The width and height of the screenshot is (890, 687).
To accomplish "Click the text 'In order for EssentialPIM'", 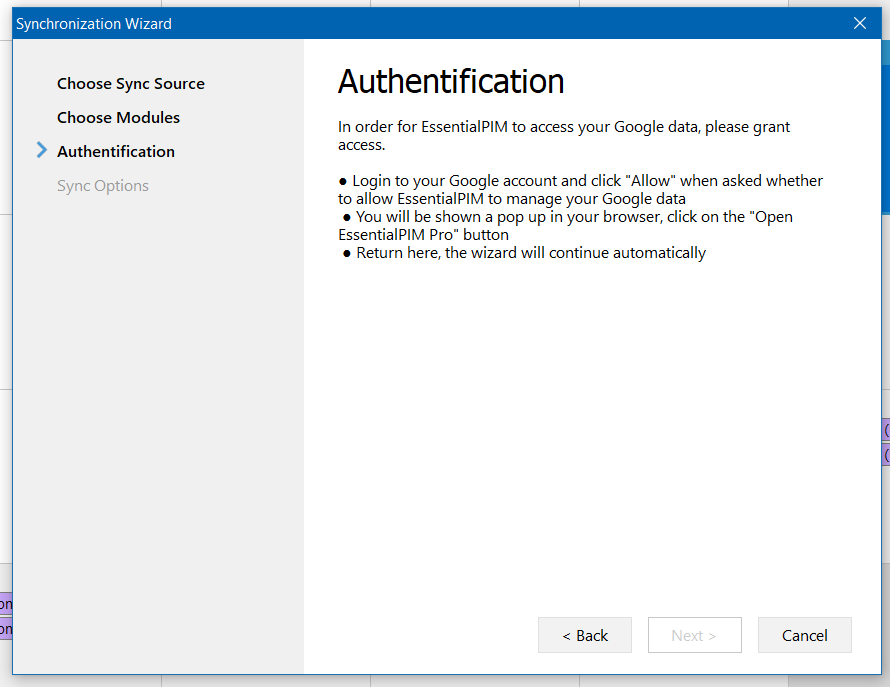I will [x=423, y=127].
